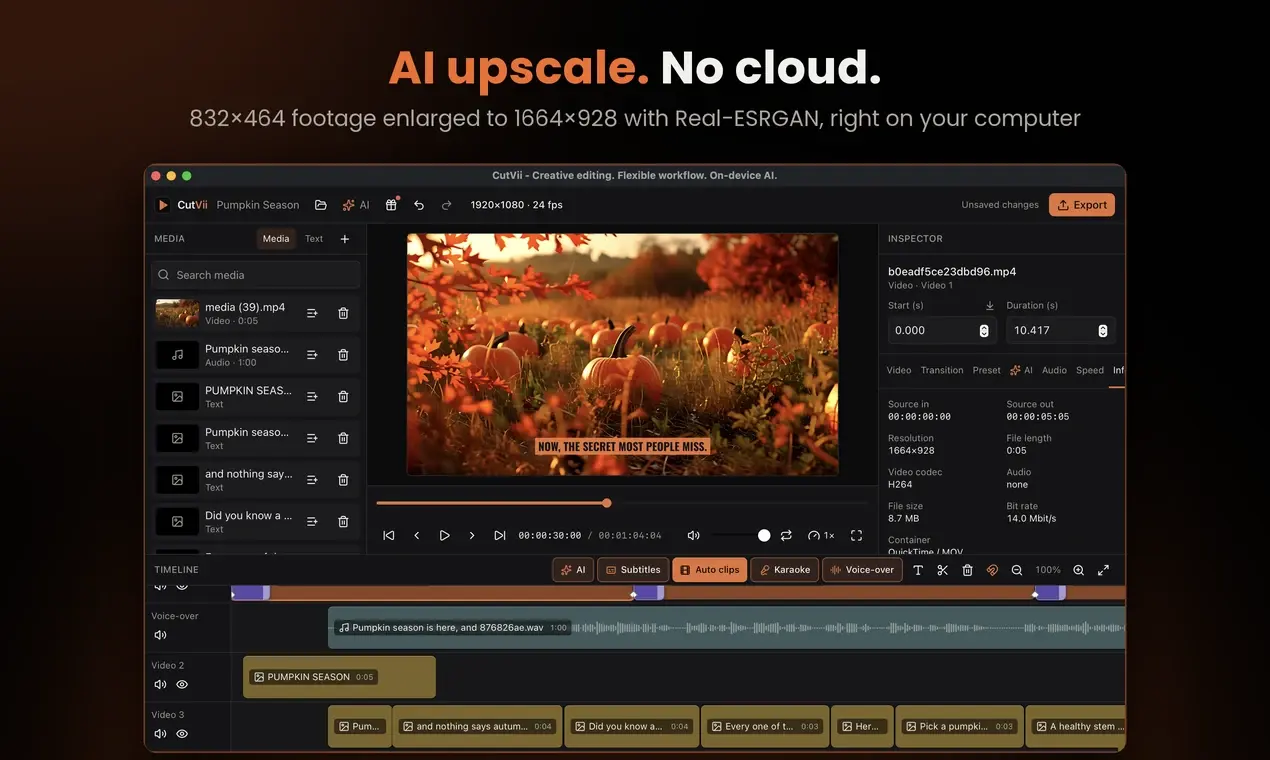This screenshot has height=760, width=1270.
Task: Toggle timeline snapping magnet
Action: point(992,570)
